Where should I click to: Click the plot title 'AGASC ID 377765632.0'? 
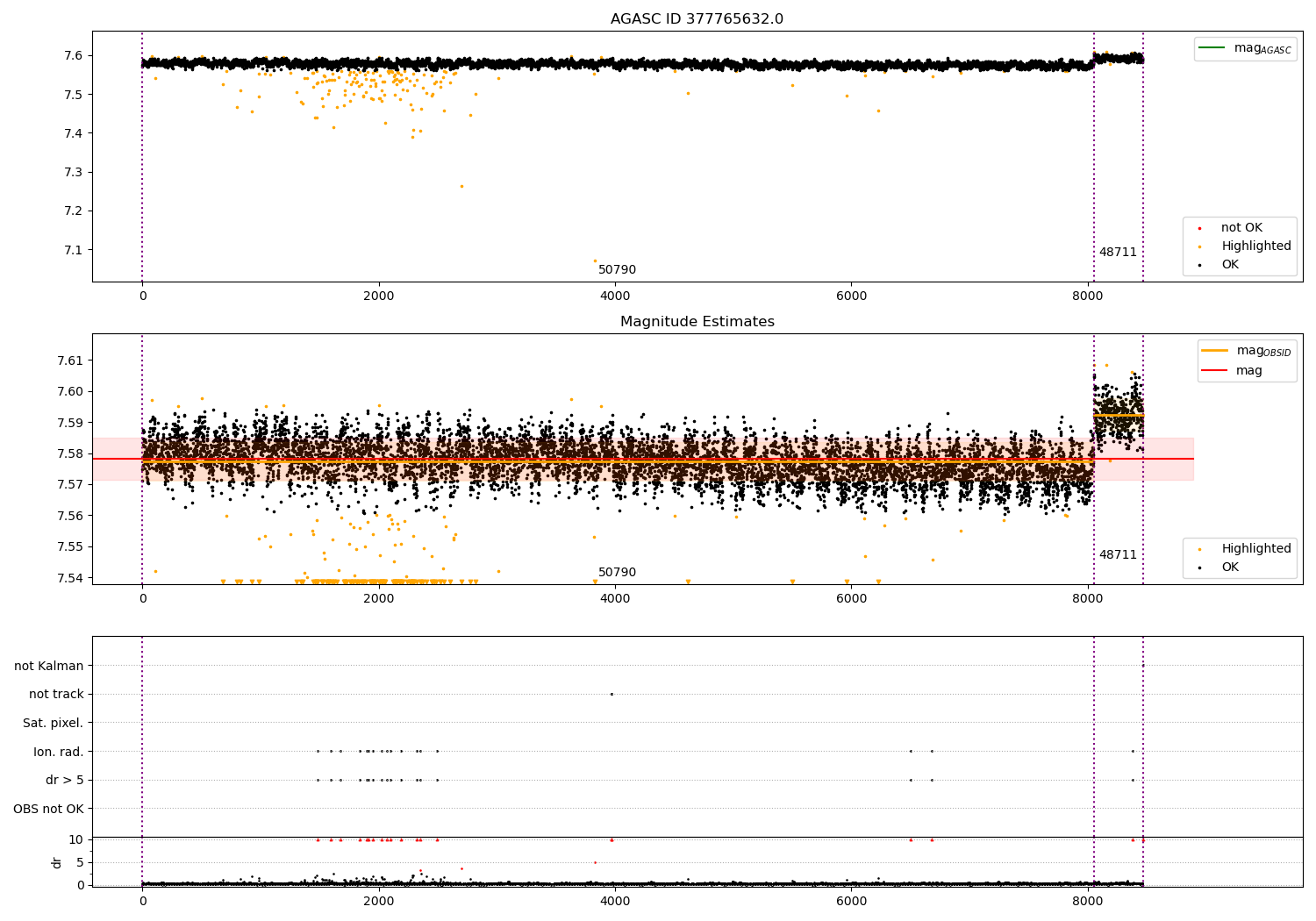click(697, 19)
